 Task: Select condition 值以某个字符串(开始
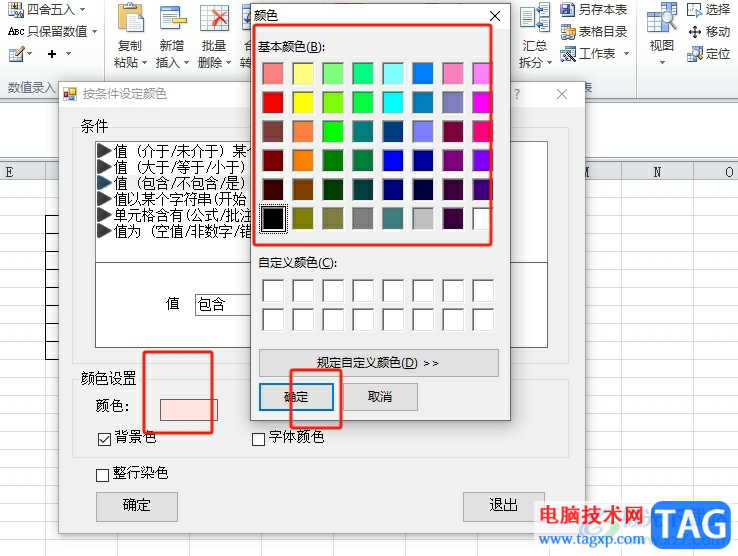pos(173,199)
